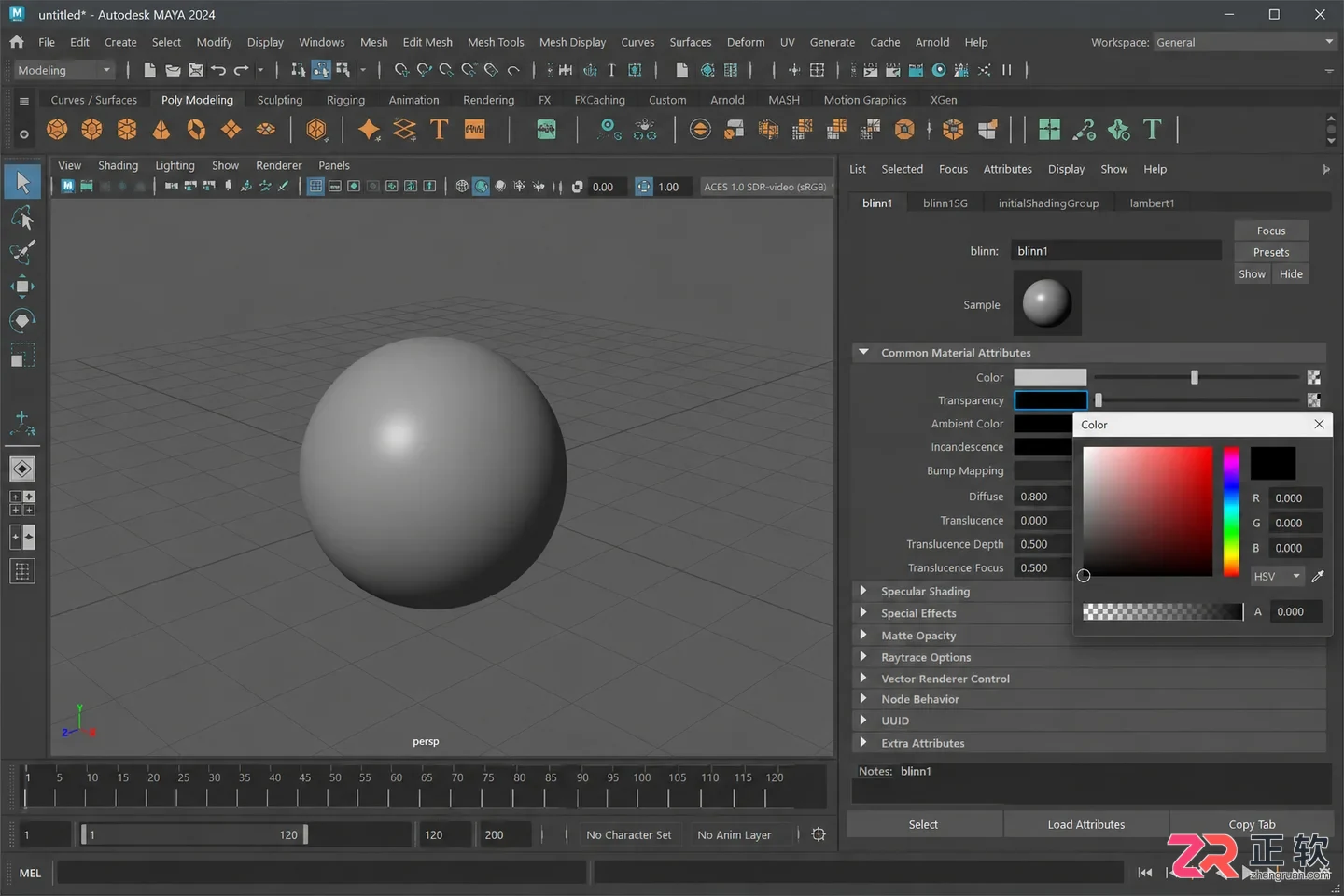1344x896 pixels.
Task: Click the blinn name input field
Action: 1116,250
